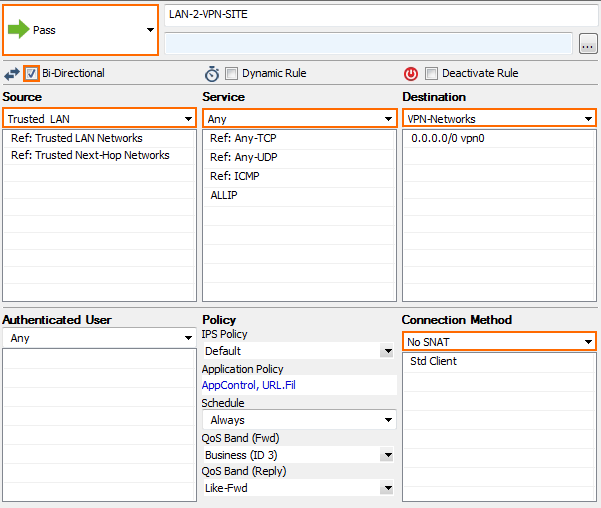The height and width of the screenshot is (508, 601).
Task: Open the ellipsis button beside description field
Action: pyautogui.click(x=588, y=43)
